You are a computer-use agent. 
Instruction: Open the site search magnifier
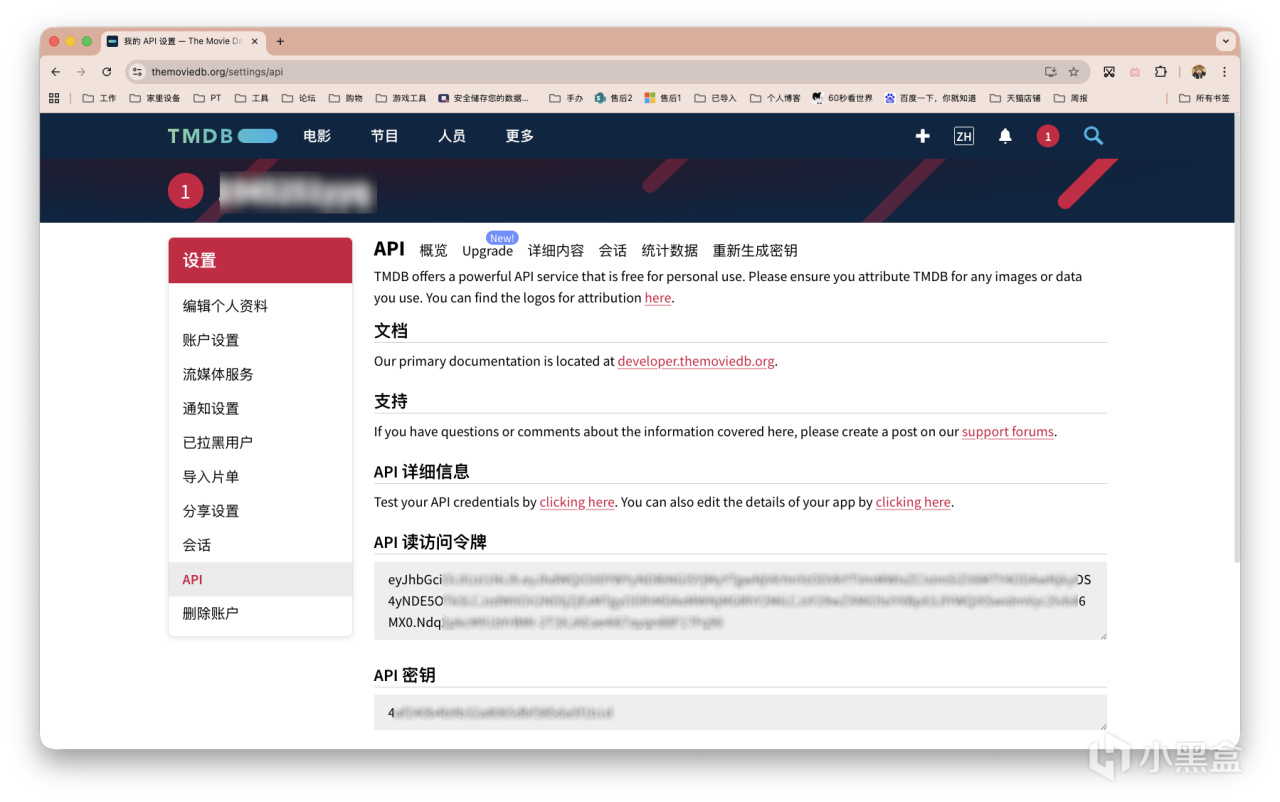click(1093, 136)
